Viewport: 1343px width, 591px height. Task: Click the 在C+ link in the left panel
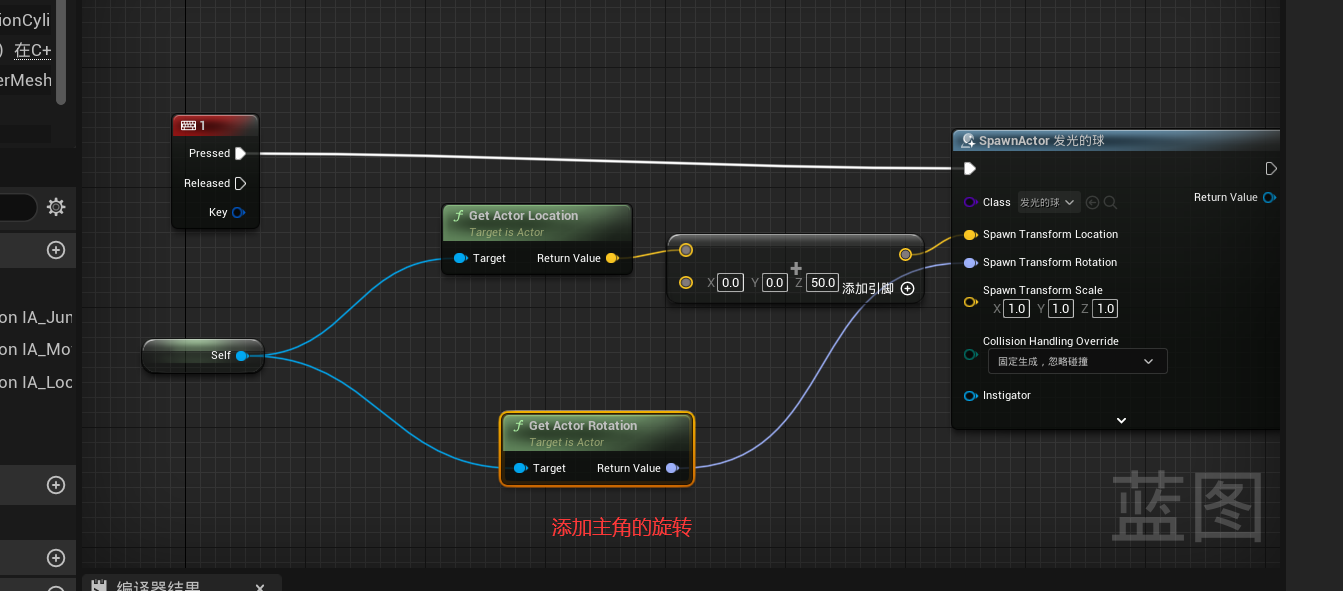coord(32,50)
